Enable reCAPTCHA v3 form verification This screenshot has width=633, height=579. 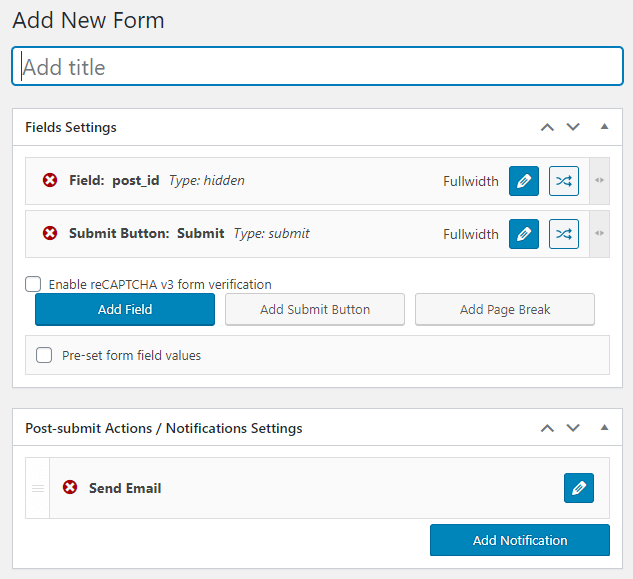pyautogui.click(x=33, y=284)
